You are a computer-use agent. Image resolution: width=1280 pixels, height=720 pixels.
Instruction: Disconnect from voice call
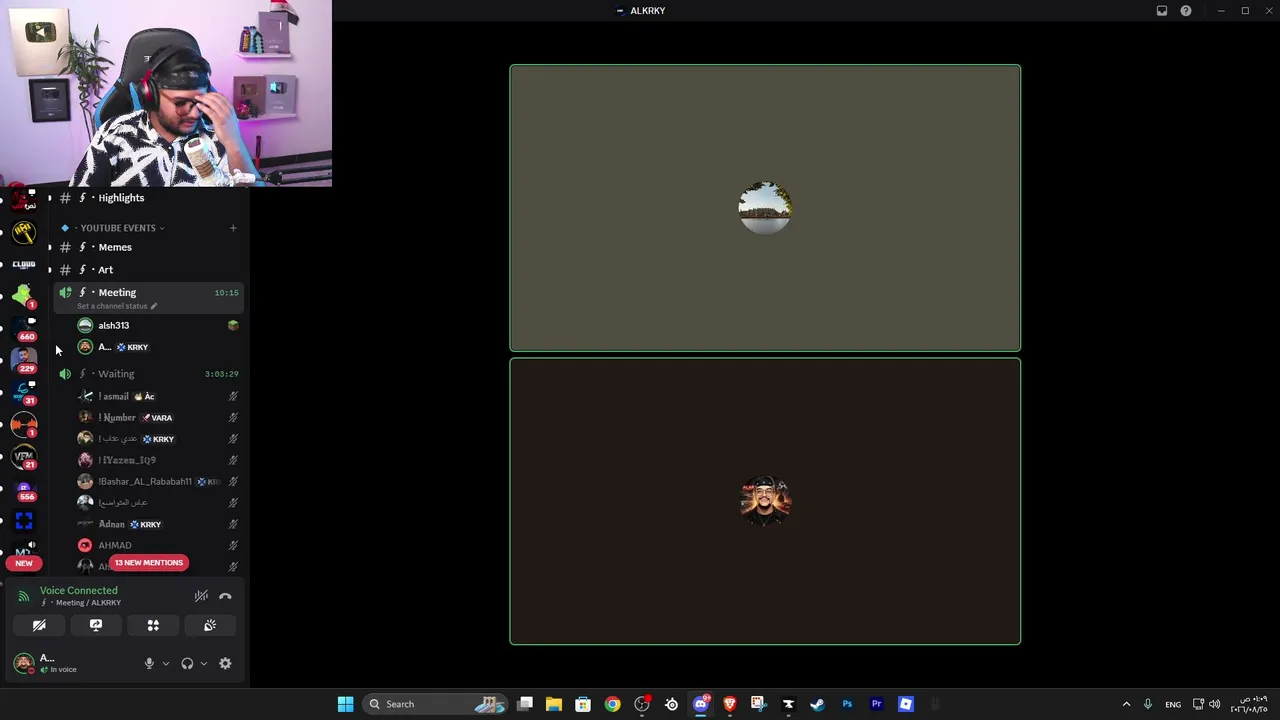pos(225,596)
